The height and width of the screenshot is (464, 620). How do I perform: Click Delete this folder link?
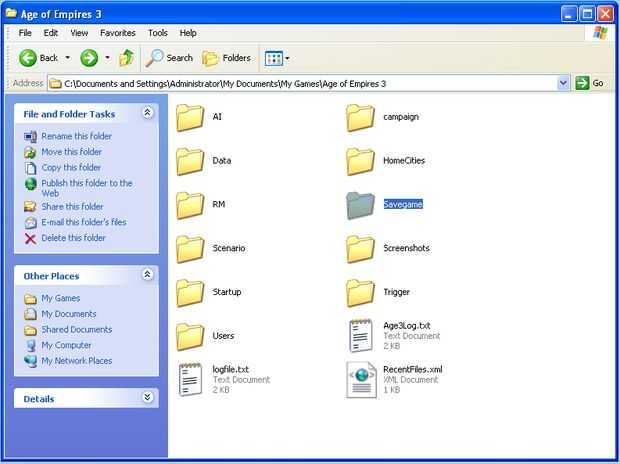pos(74,238)
